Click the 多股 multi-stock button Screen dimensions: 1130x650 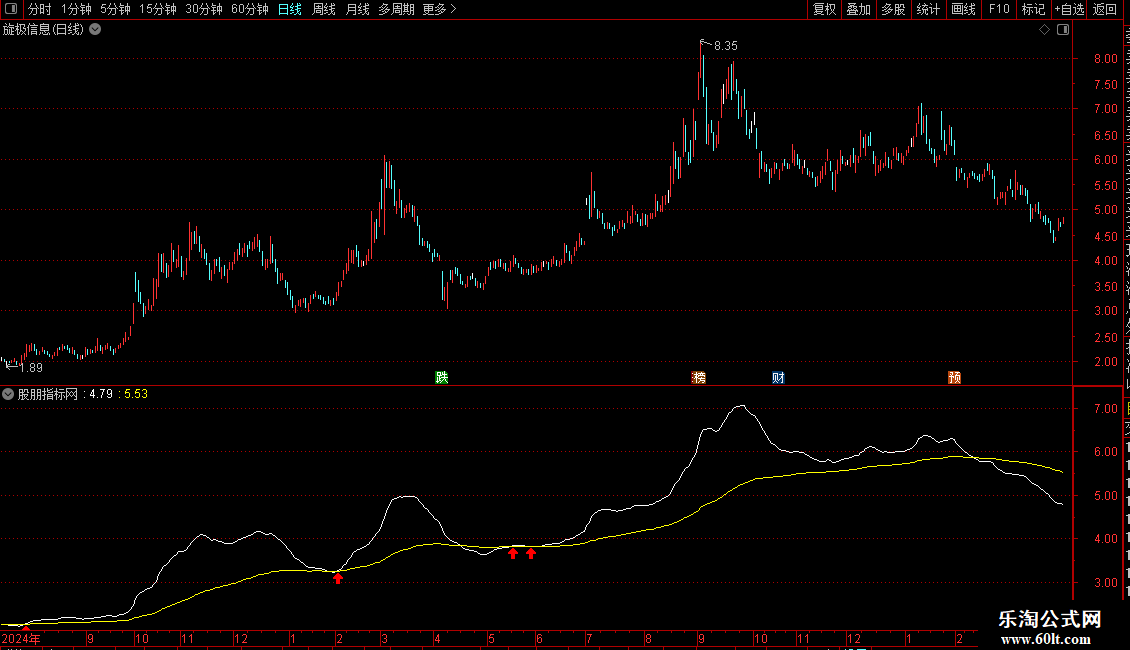(x=893, y=9)
